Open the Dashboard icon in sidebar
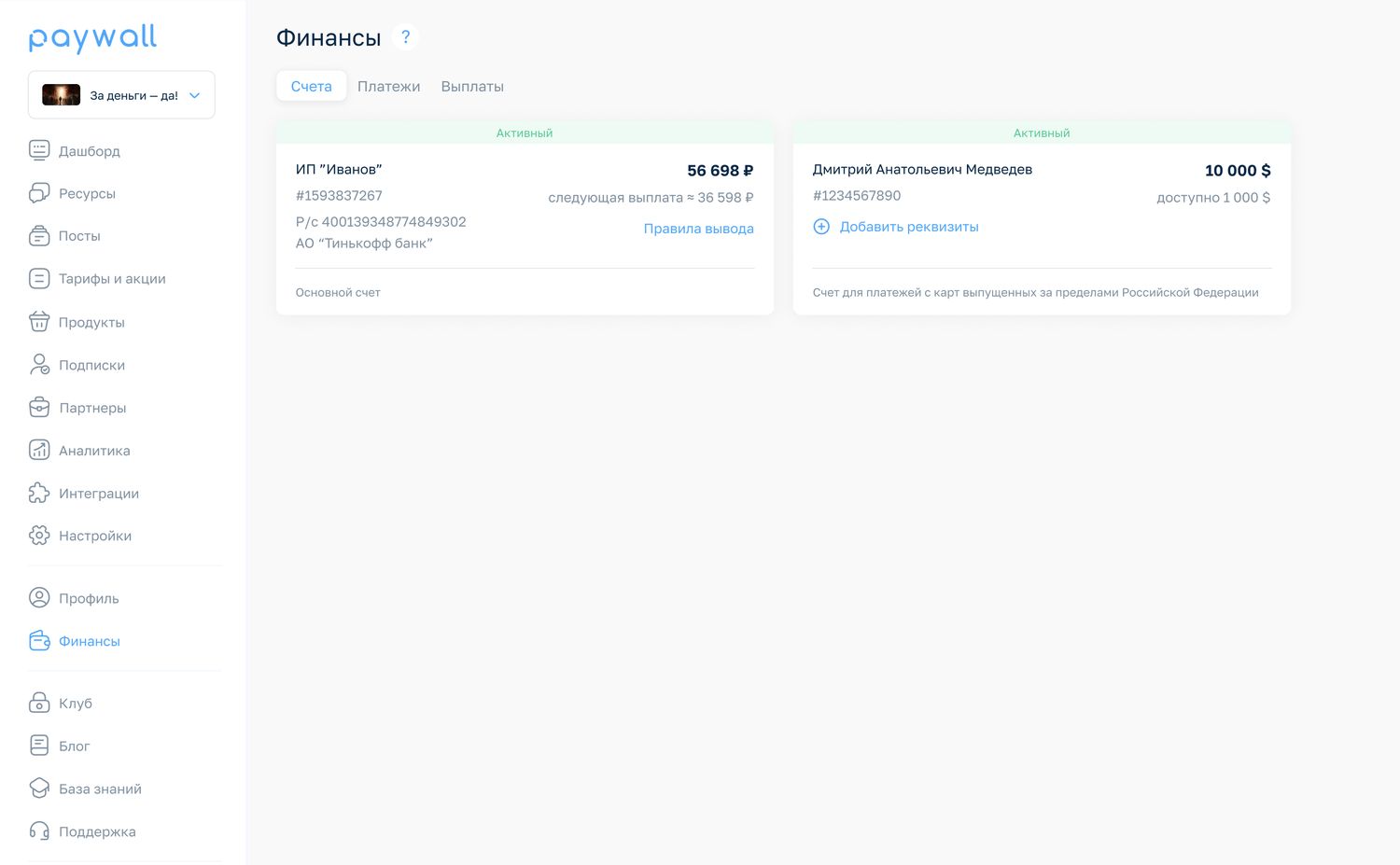This screenshot has height=865, width=1400. [39, 150]
